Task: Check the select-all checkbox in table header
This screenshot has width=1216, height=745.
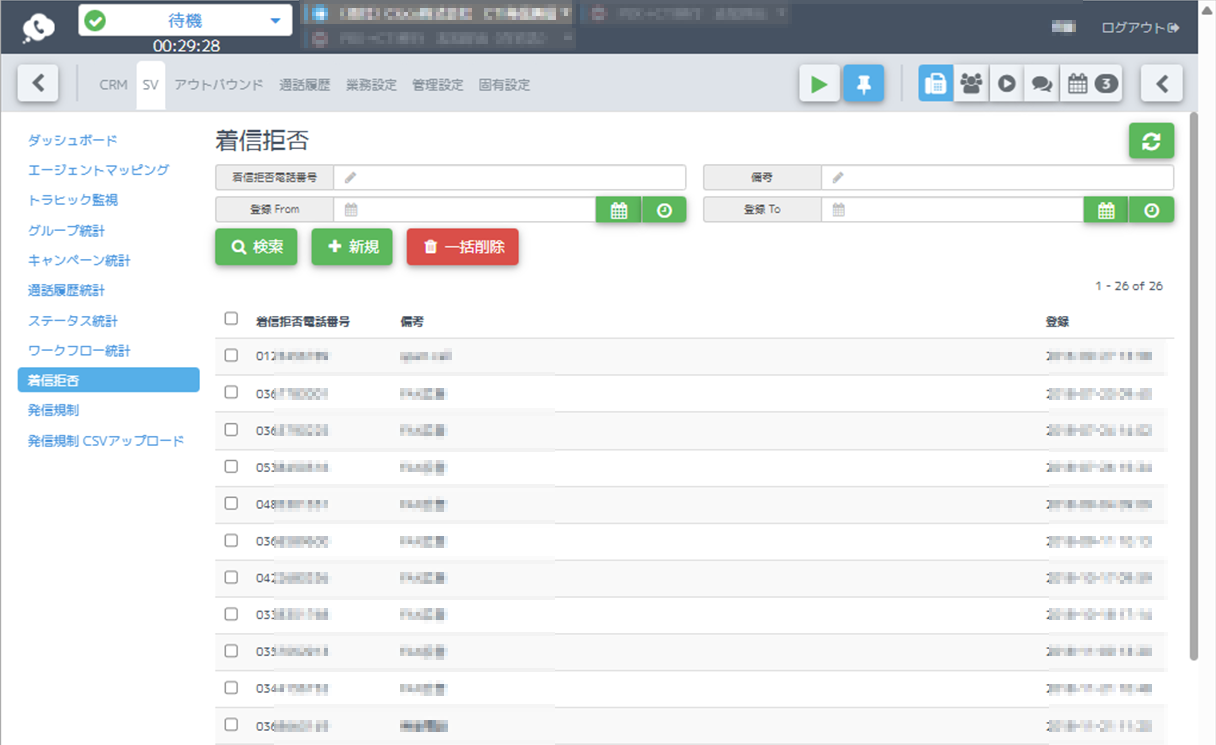Action: (x=231, y=319)
